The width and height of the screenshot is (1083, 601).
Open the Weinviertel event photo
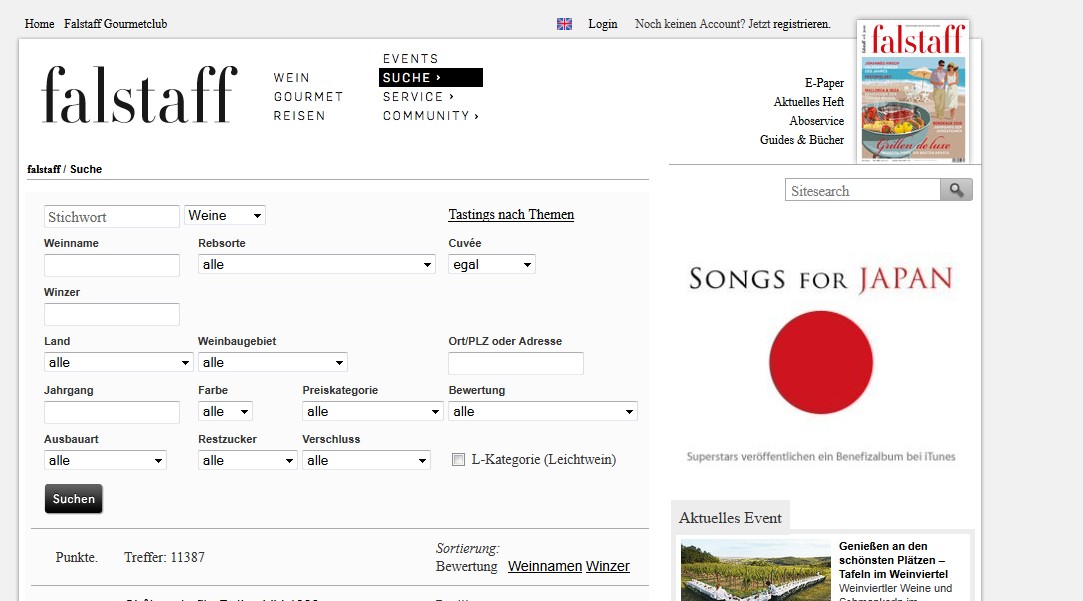(755, 570)
